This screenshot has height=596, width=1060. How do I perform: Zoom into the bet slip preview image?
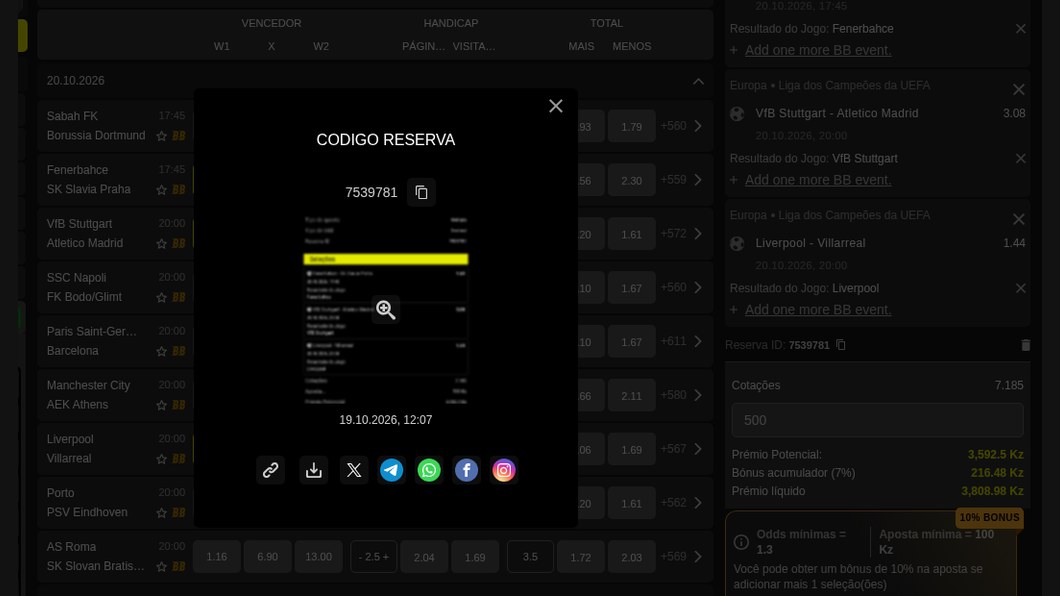[385, 309]
